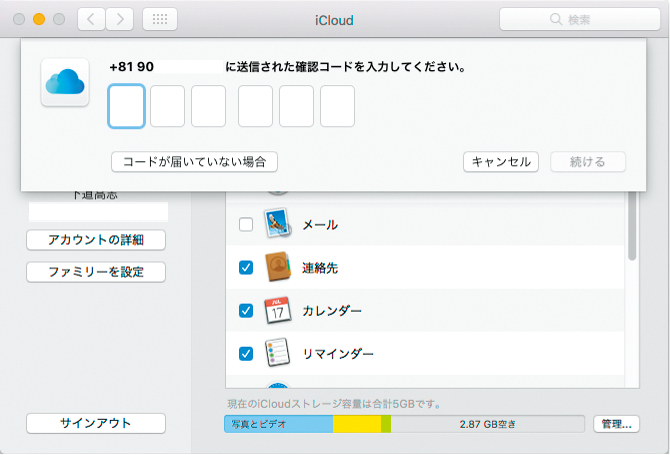This screenshot has width=670, height=455.
Task: Click the Contacts address book icon
Action: pyautogui.click(x=277, y=267)
